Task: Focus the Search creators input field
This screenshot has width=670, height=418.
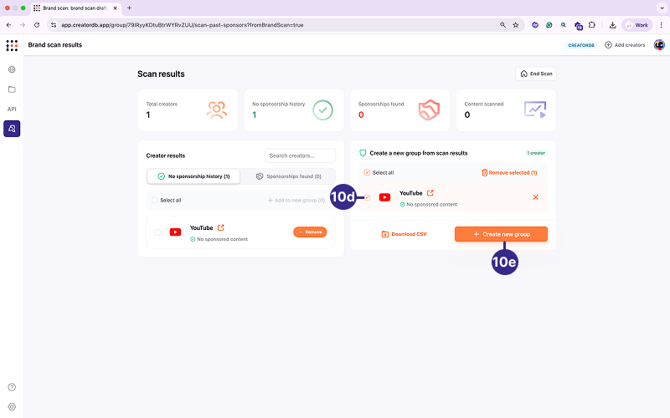Action: pos(300,156)
